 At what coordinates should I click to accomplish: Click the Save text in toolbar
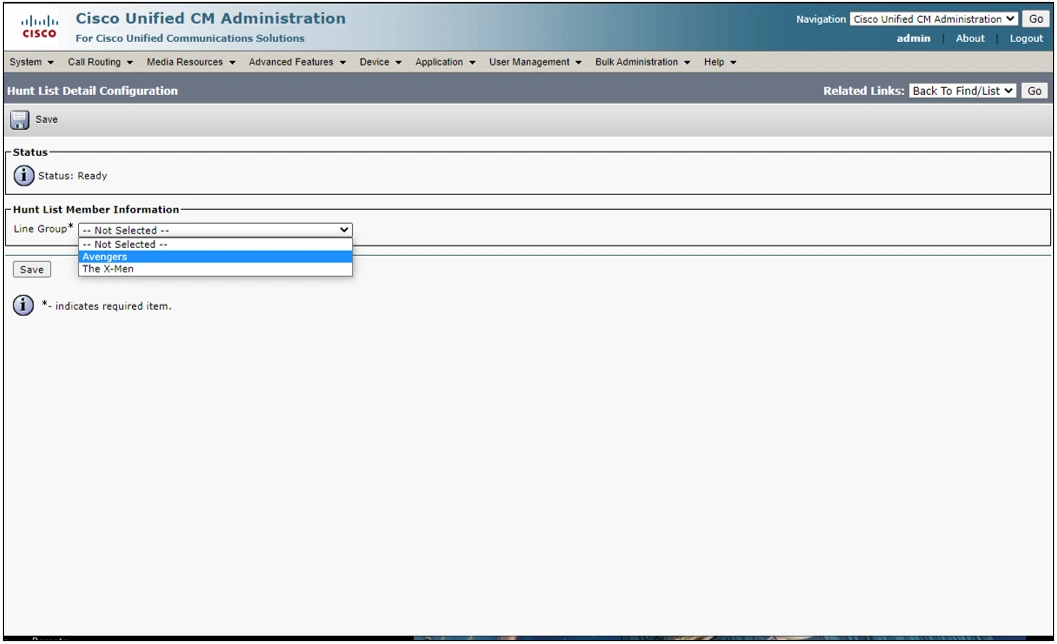pos(47,119)
